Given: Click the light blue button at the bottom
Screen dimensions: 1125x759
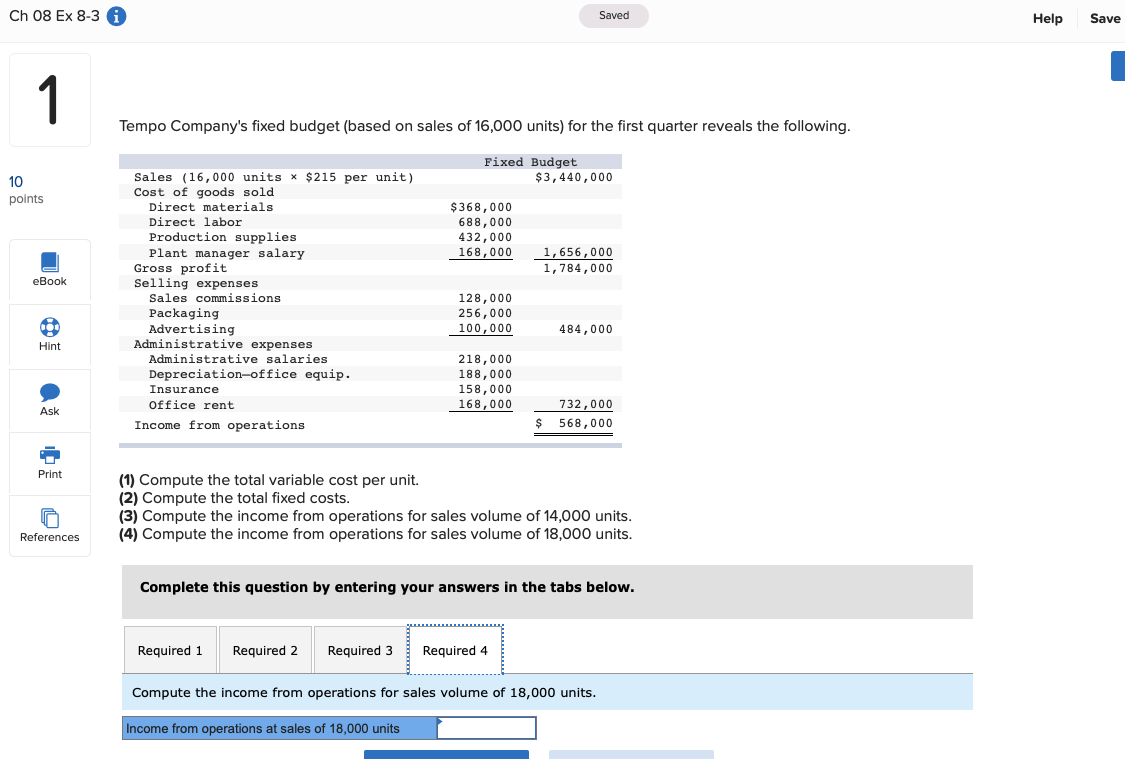Looking at the screenshot, I should (631, 755).
